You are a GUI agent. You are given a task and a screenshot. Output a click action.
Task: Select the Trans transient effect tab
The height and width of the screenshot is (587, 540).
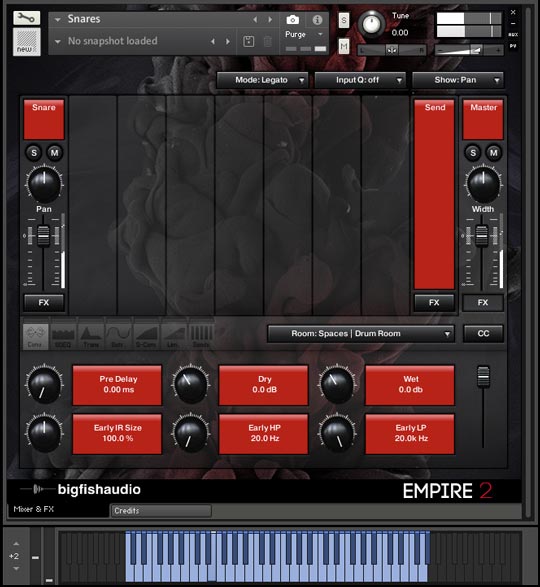click(x=91, y=337)
